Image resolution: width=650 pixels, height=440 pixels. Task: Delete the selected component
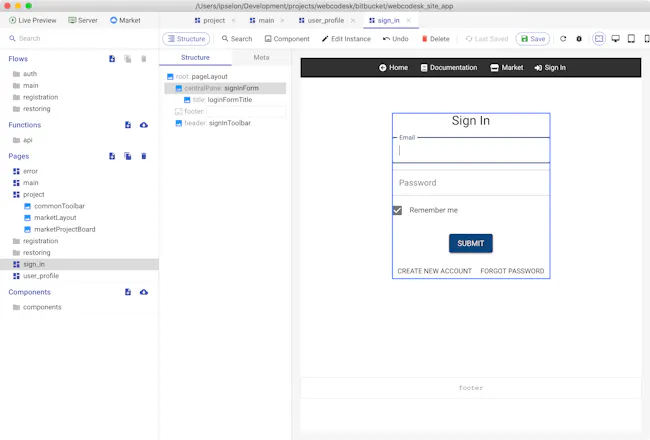(435, 39)
